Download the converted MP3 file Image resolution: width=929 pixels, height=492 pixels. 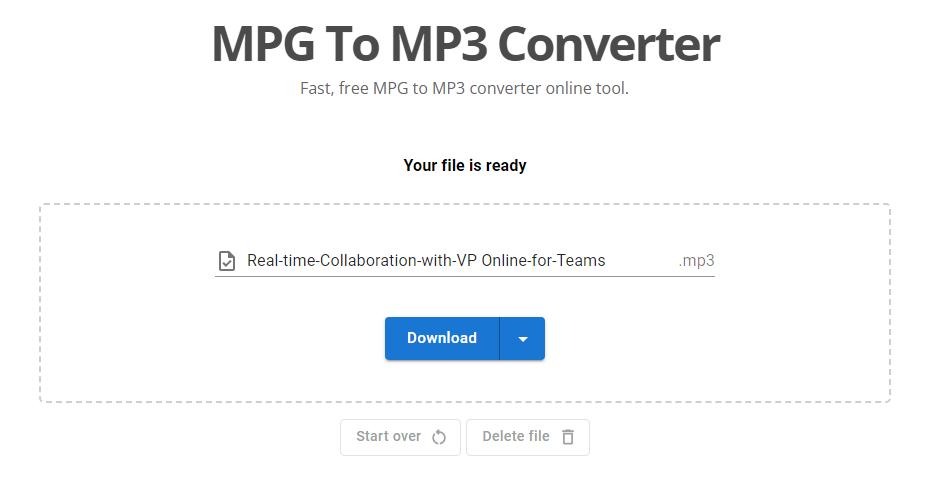pos(442,338)
